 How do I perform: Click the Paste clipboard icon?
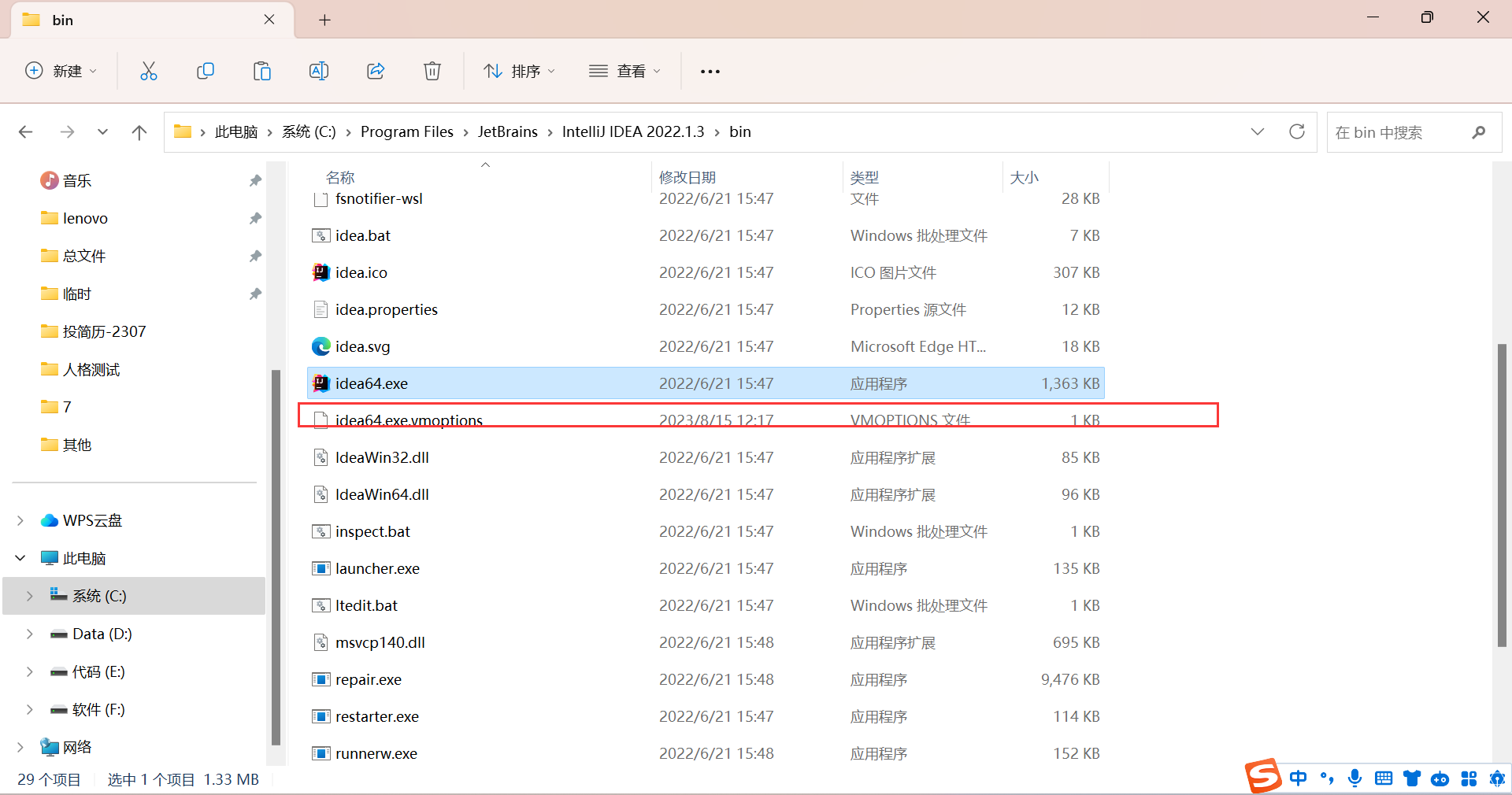click(261, 71)
